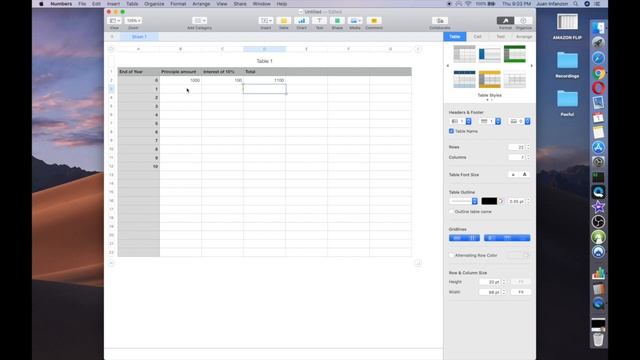Open Opera from the dock

point(598,88)
